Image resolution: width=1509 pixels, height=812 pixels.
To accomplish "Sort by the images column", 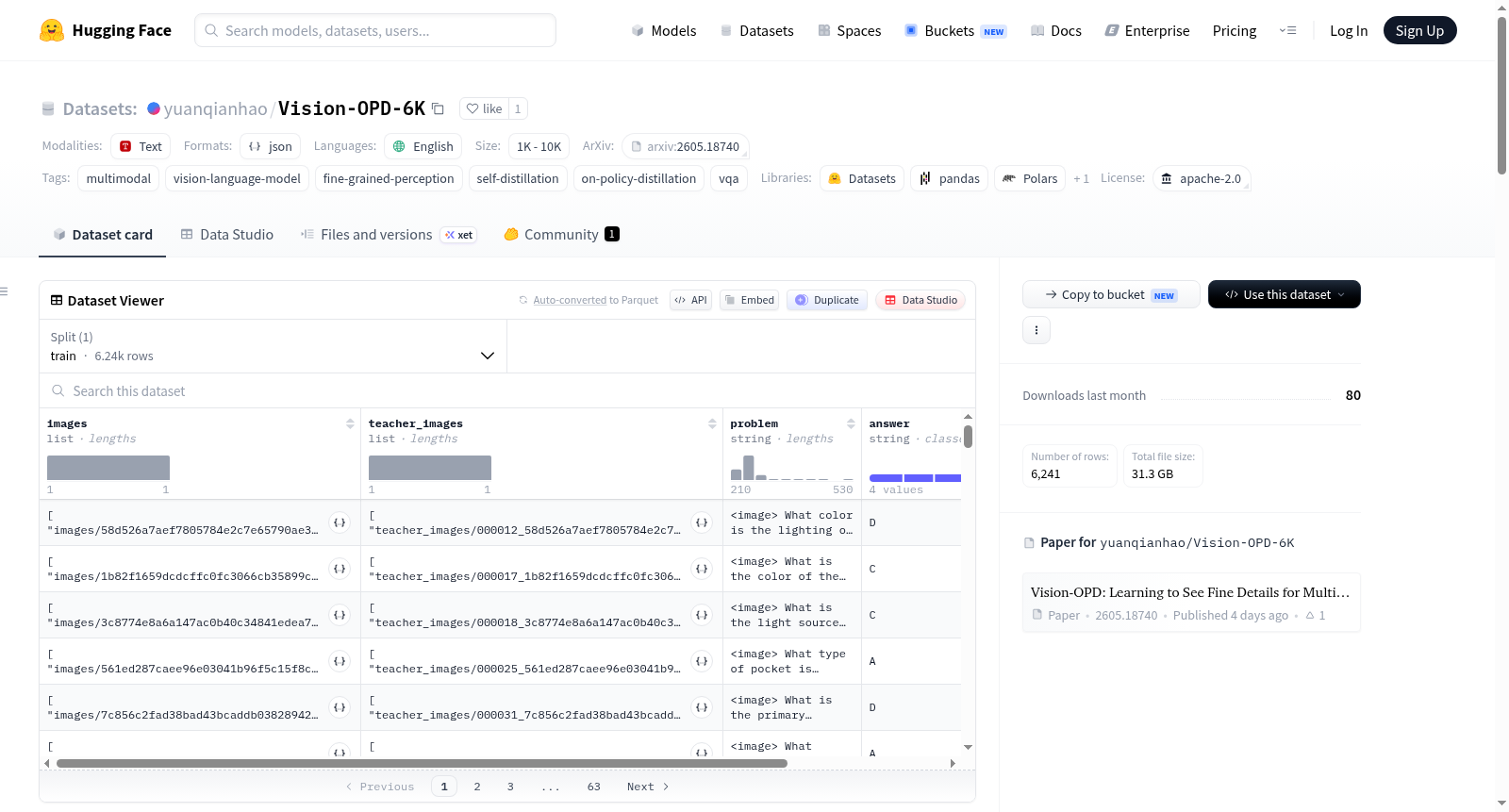I will pyautogui.click(x=350, y=423).
